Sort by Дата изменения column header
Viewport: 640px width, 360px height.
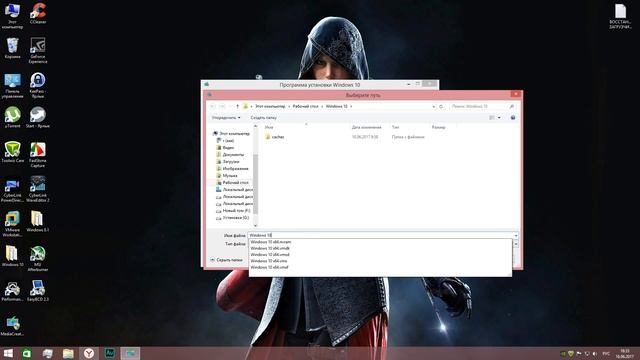(366, 127)
